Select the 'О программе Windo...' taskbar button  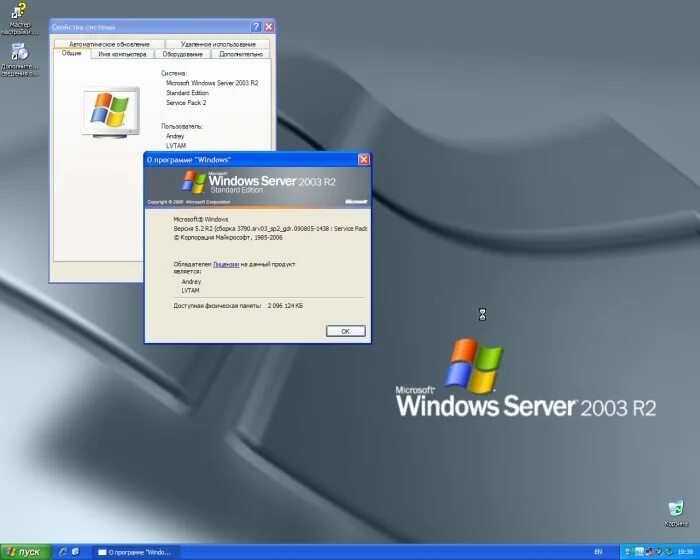pos(136,552)
